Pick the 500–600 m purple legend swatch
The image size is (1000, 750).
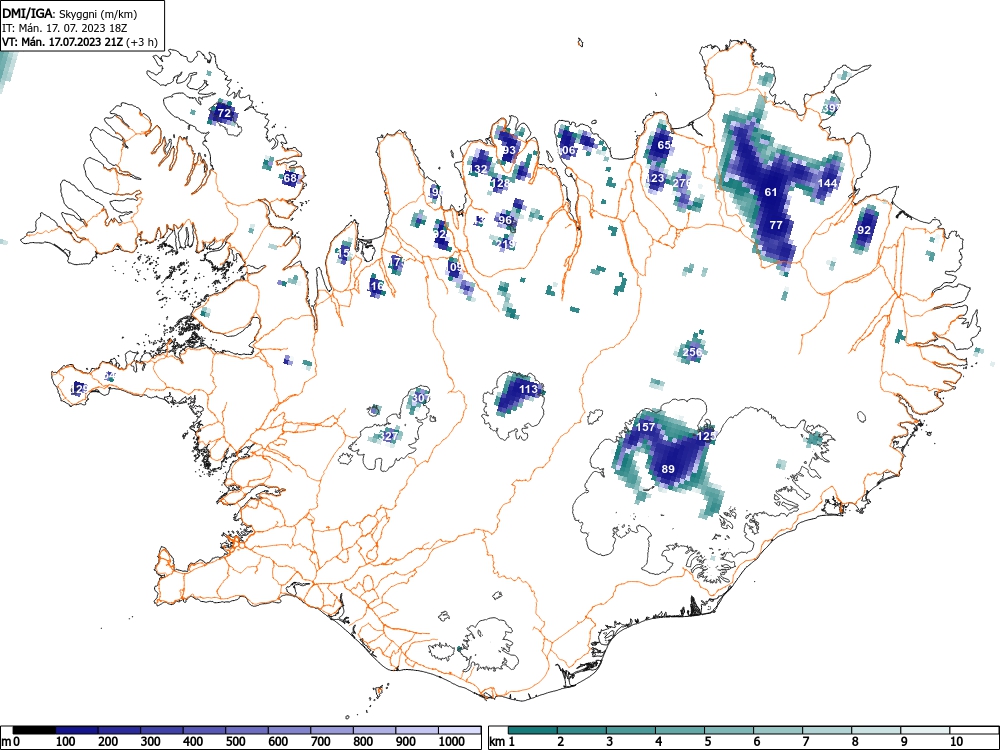tap(247, 730)
